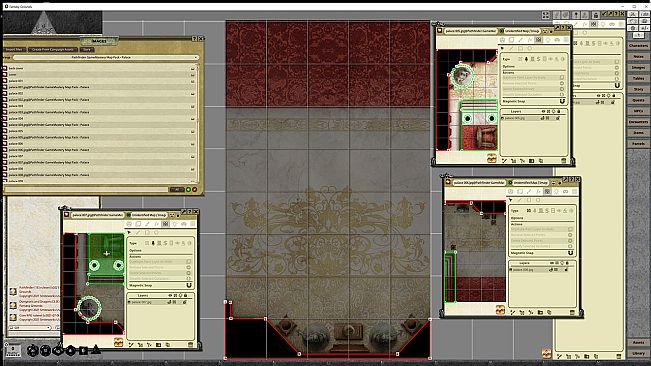
Task: Switch to palace 006.jpg tab in lower-right window
Action: [x=479, y=183]
